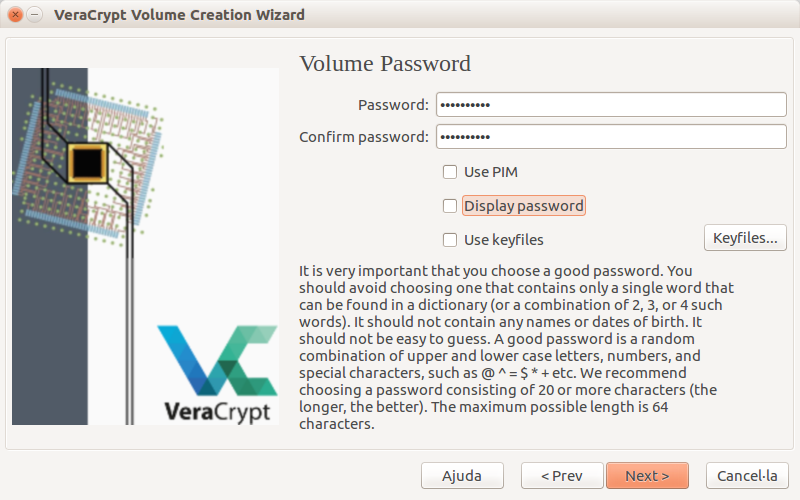Click the password advice paragraph
This screenshot has width=800, height=500.
click(x=517, y=347)
